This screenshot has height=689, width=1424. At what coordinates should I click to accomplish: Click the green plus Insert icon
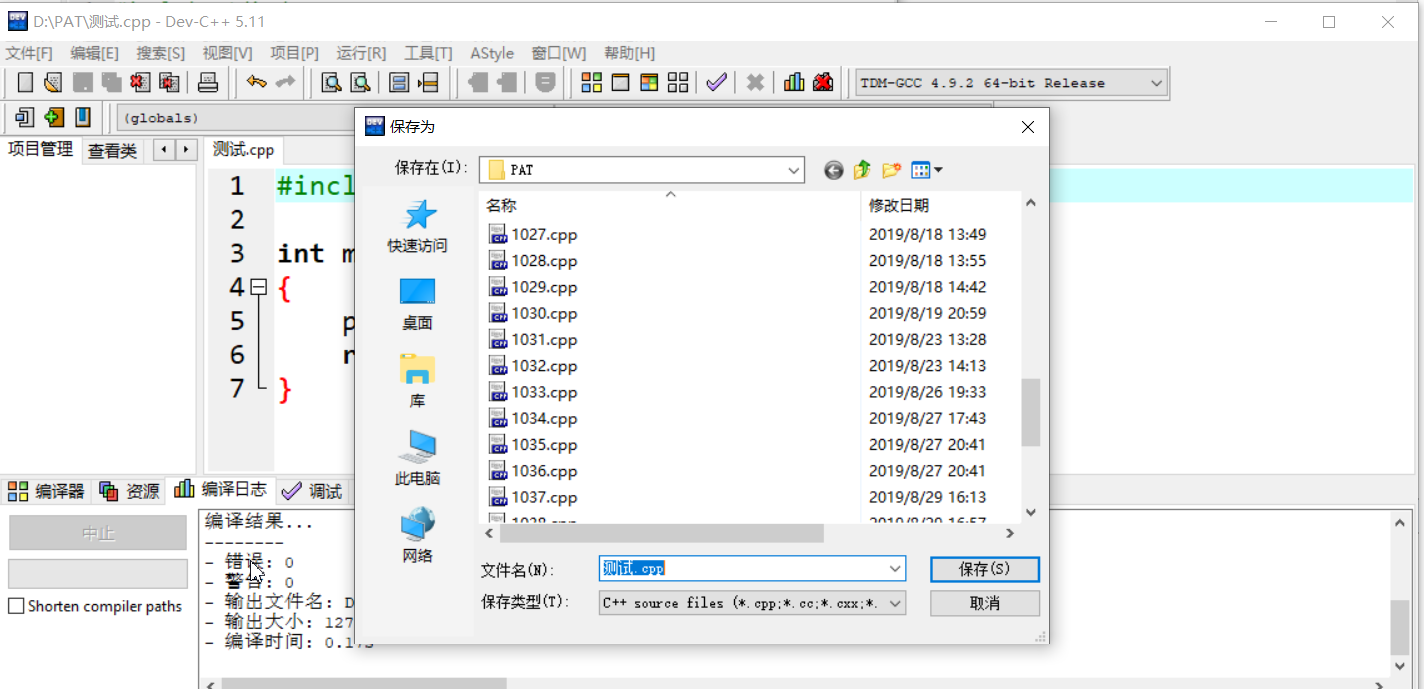pos(54,117)
